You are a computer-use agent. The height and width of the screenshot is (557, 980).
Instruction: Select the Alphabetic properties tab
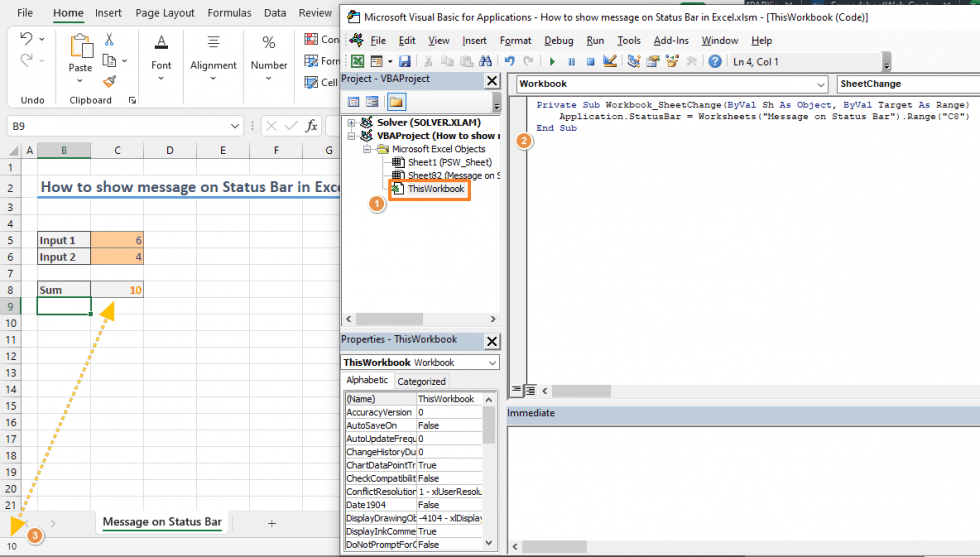[367, 380]
